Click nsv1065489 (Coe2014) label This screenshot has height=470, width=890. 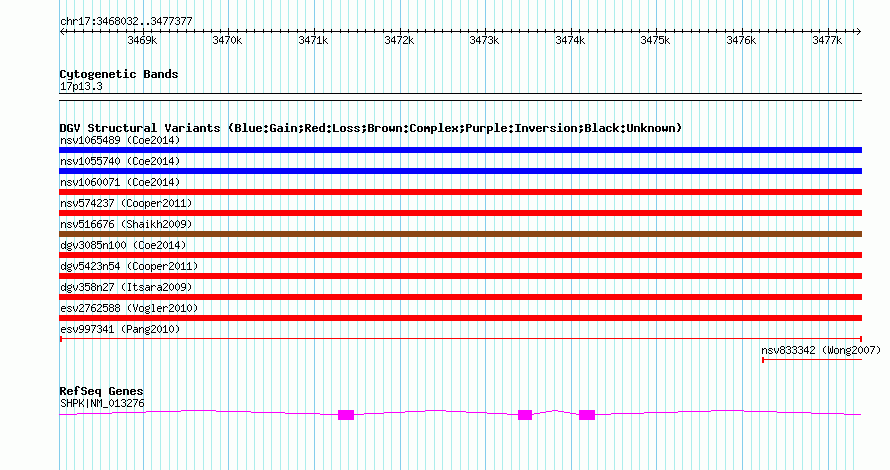[120, 140]
